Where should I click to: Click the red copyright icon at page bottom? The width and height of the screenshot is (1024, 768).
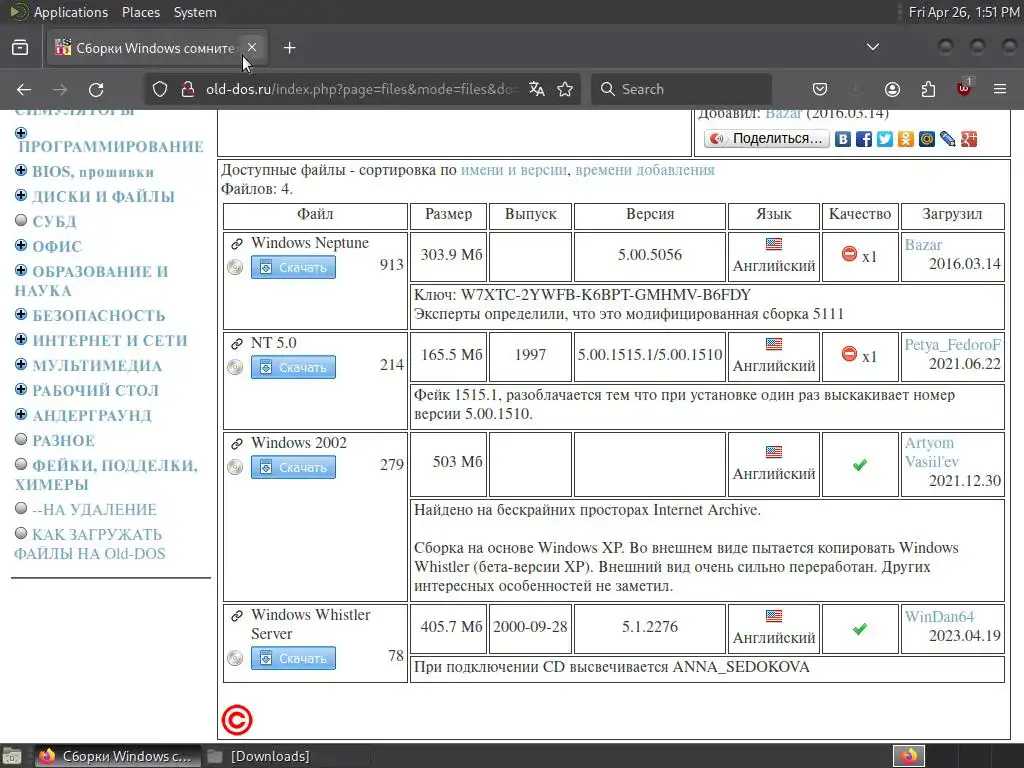coord(236,720)
